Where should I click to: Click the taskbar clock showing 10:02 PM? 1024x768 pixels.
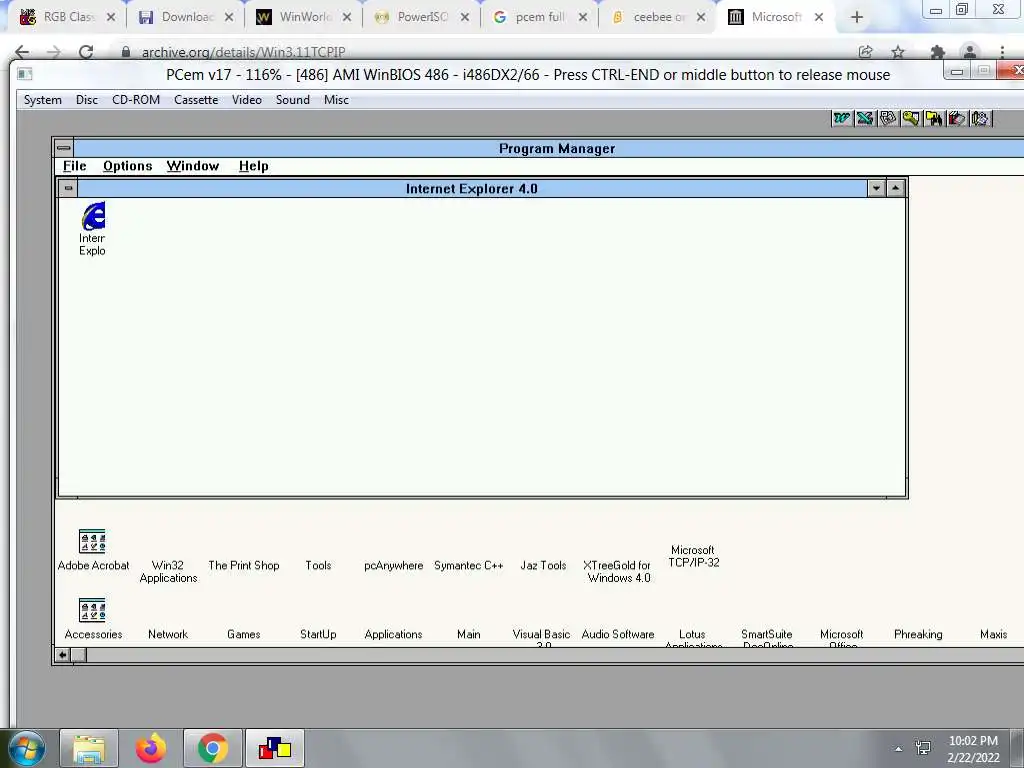pos(973,749)
